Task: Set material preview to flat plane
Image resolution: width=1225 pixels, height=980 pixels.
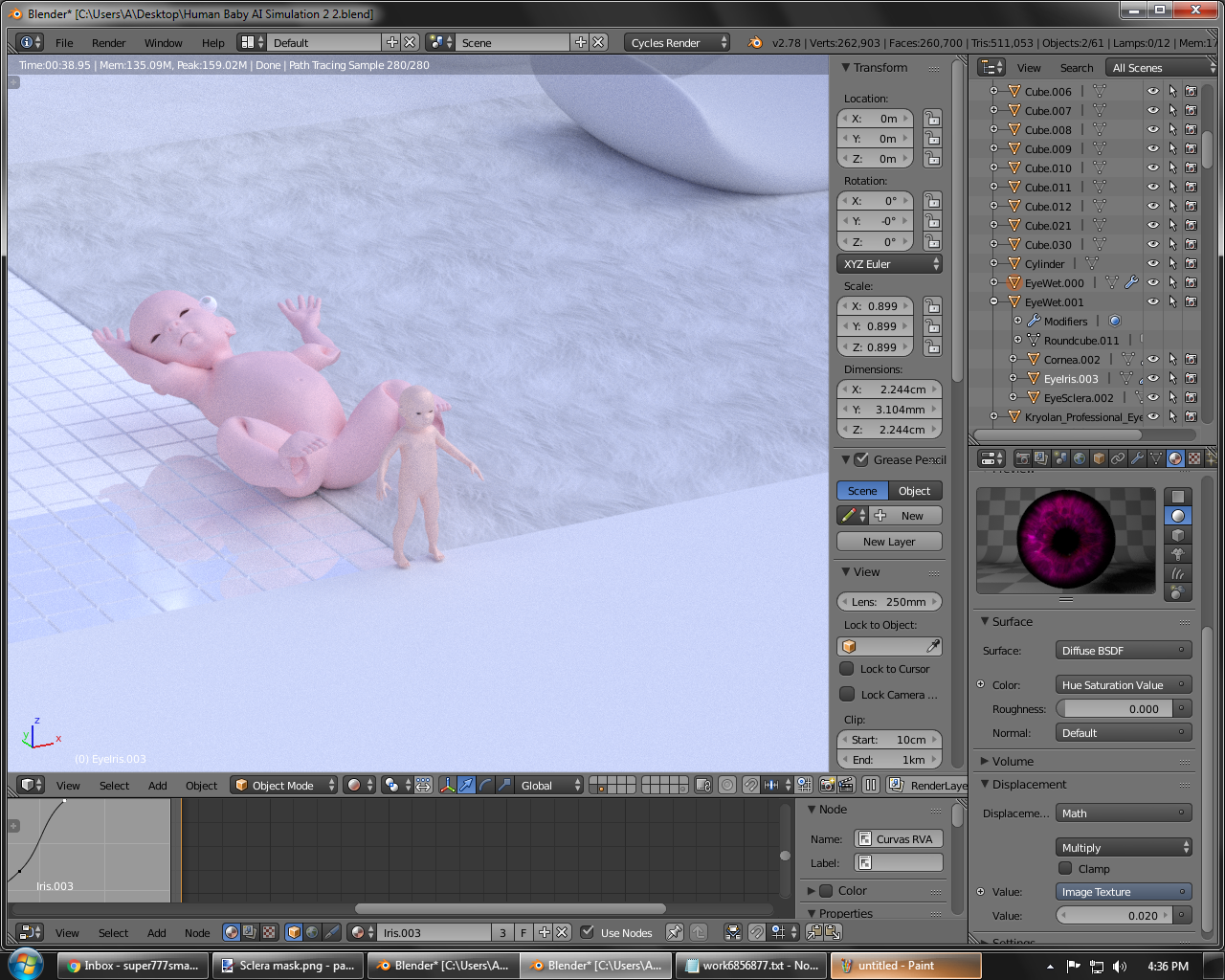Action: point(1178,497)
